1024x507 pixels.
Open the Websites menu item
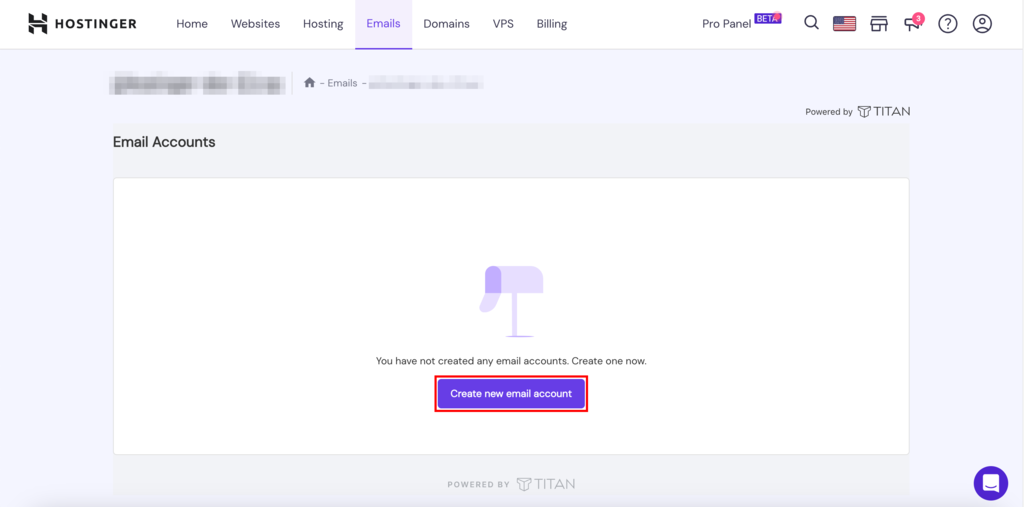[255, 24]
